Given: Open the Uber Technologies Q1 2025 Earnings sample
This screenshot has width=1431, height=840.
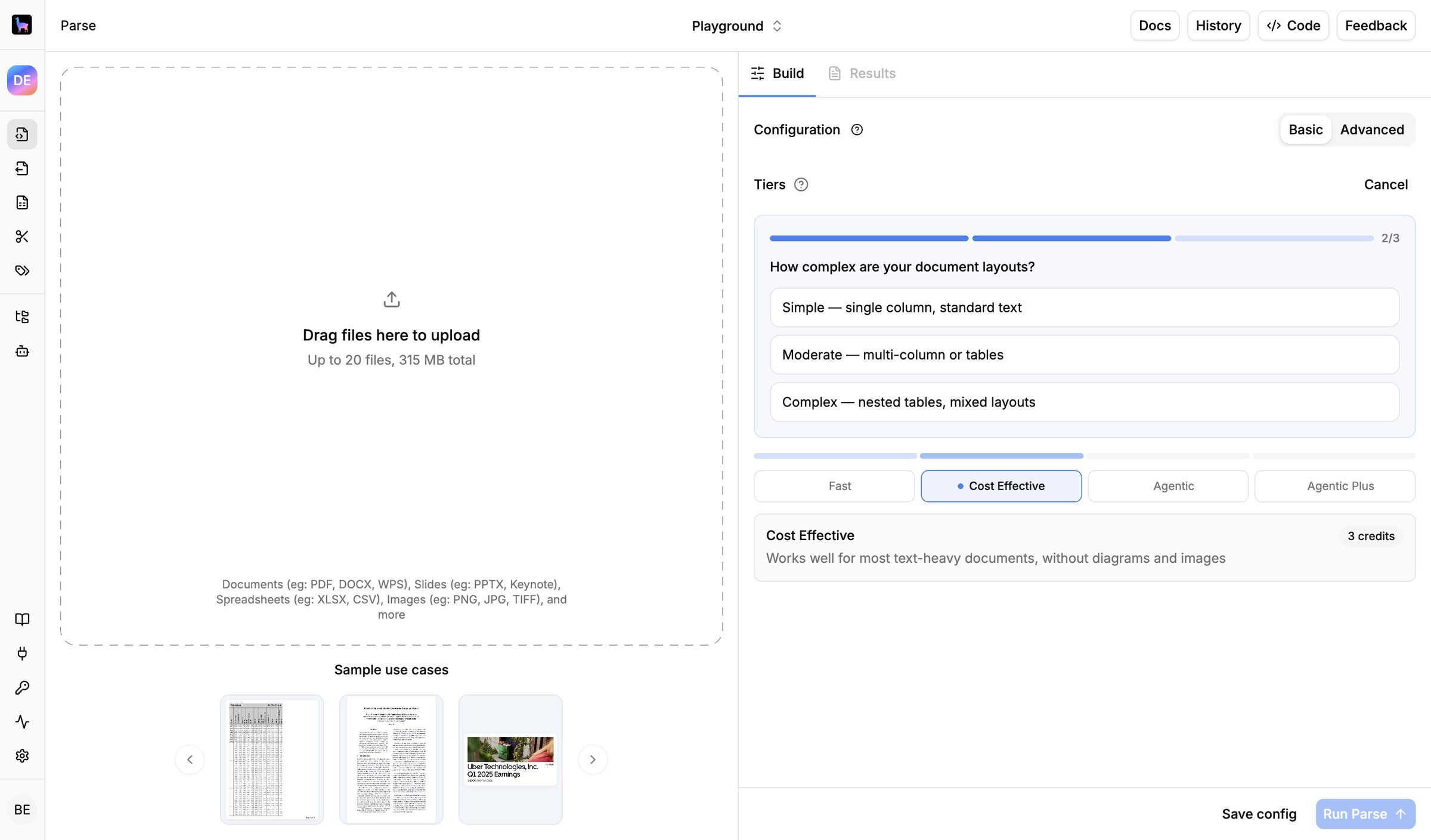Looking at the screenshot, I should 510,760.
